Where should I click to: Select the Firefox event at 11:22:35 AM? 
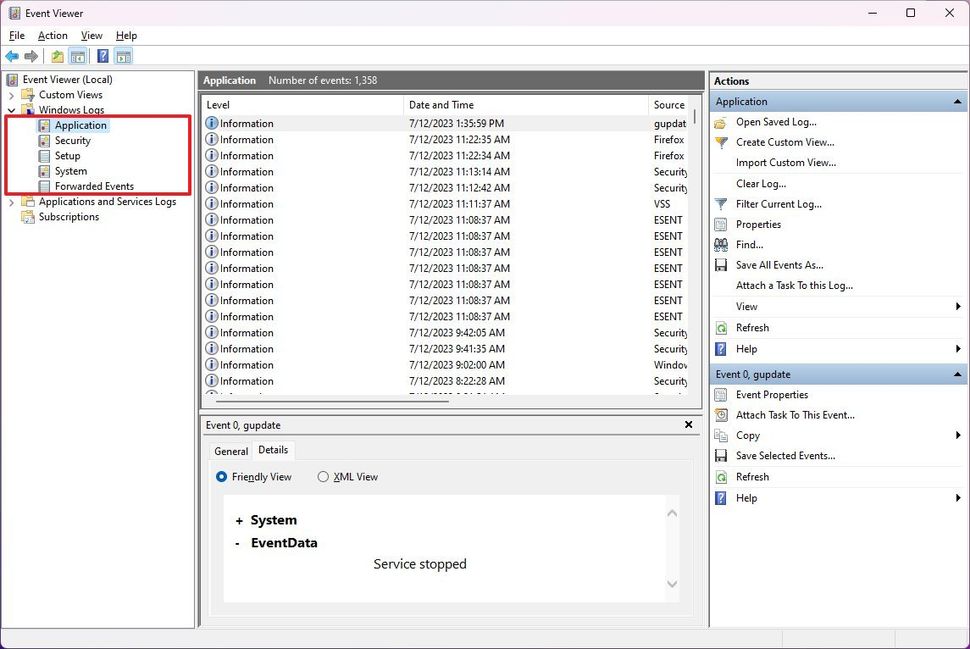[447, 140]
